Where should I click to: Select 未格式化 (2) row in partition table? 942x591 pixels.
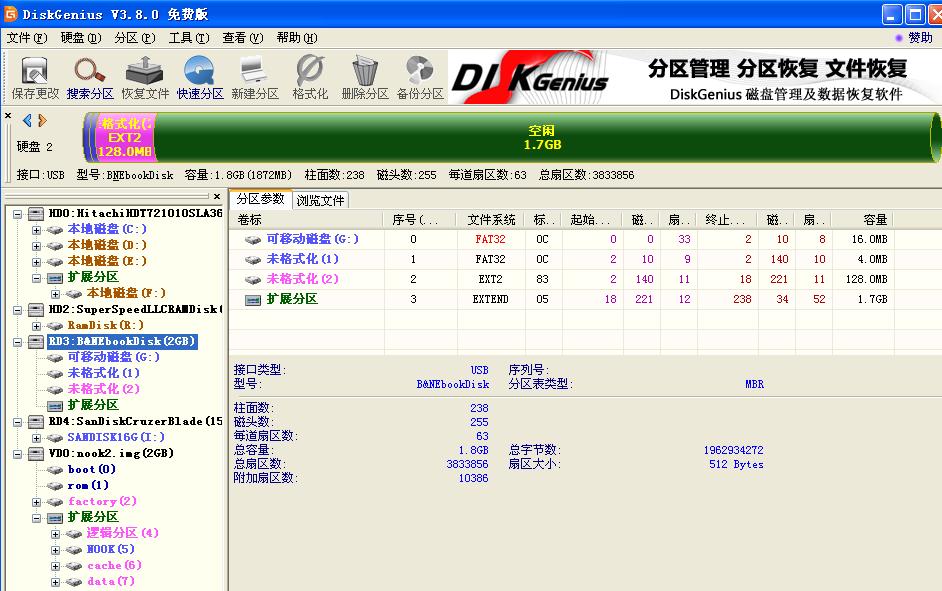[x=563, y=279]
